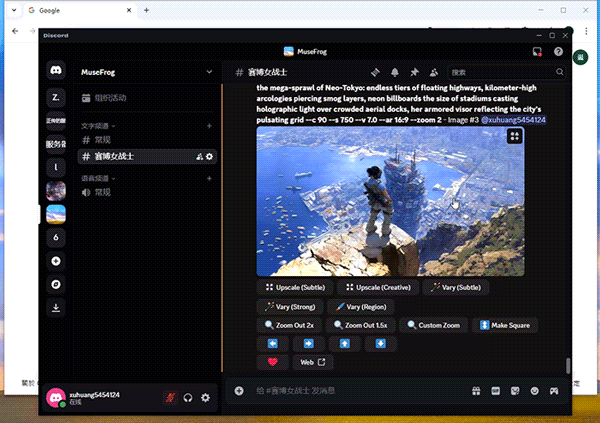This screenshot has height=423, width=600.
Task: Click the Add a Server plus icon
Action: tap(56, 261)
